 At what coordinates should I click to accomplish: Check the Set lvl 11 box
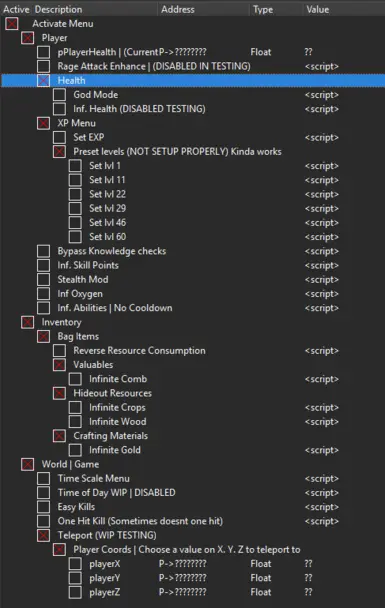click(x=75, y=180)
